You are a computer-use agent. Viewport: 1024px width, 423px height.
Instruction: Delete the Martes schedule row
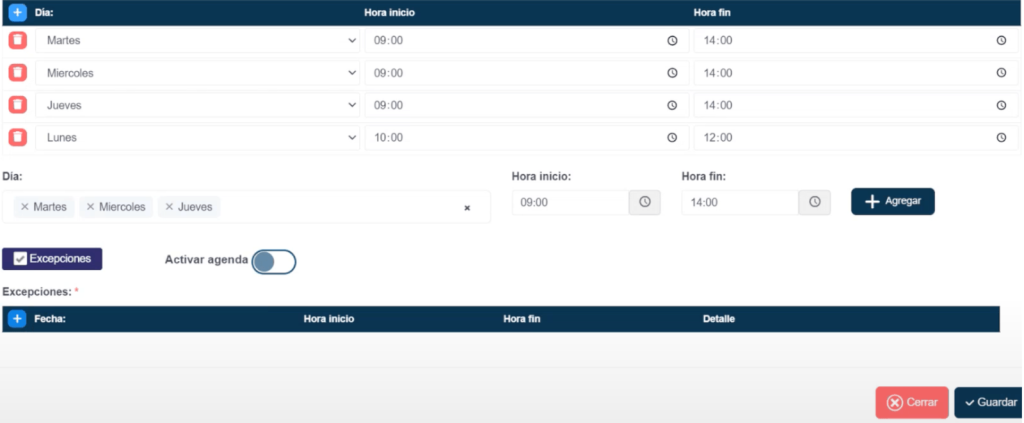pyautogui.click(x=18, y=40)
